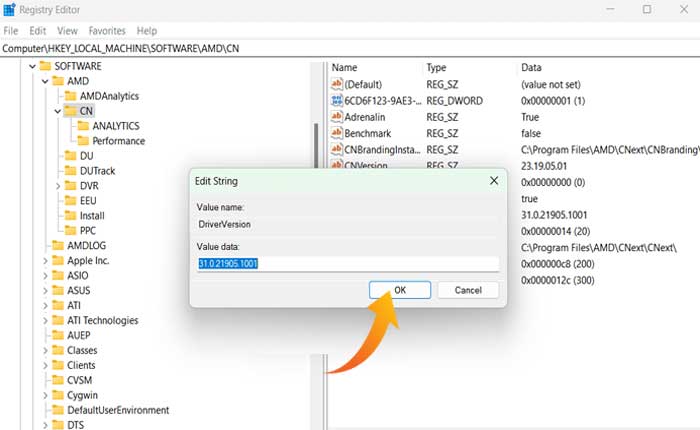The height and width of the screenshot is (430, 700).
Task: Select the ATI Technologies key
Action: click(x=102, y=320)
